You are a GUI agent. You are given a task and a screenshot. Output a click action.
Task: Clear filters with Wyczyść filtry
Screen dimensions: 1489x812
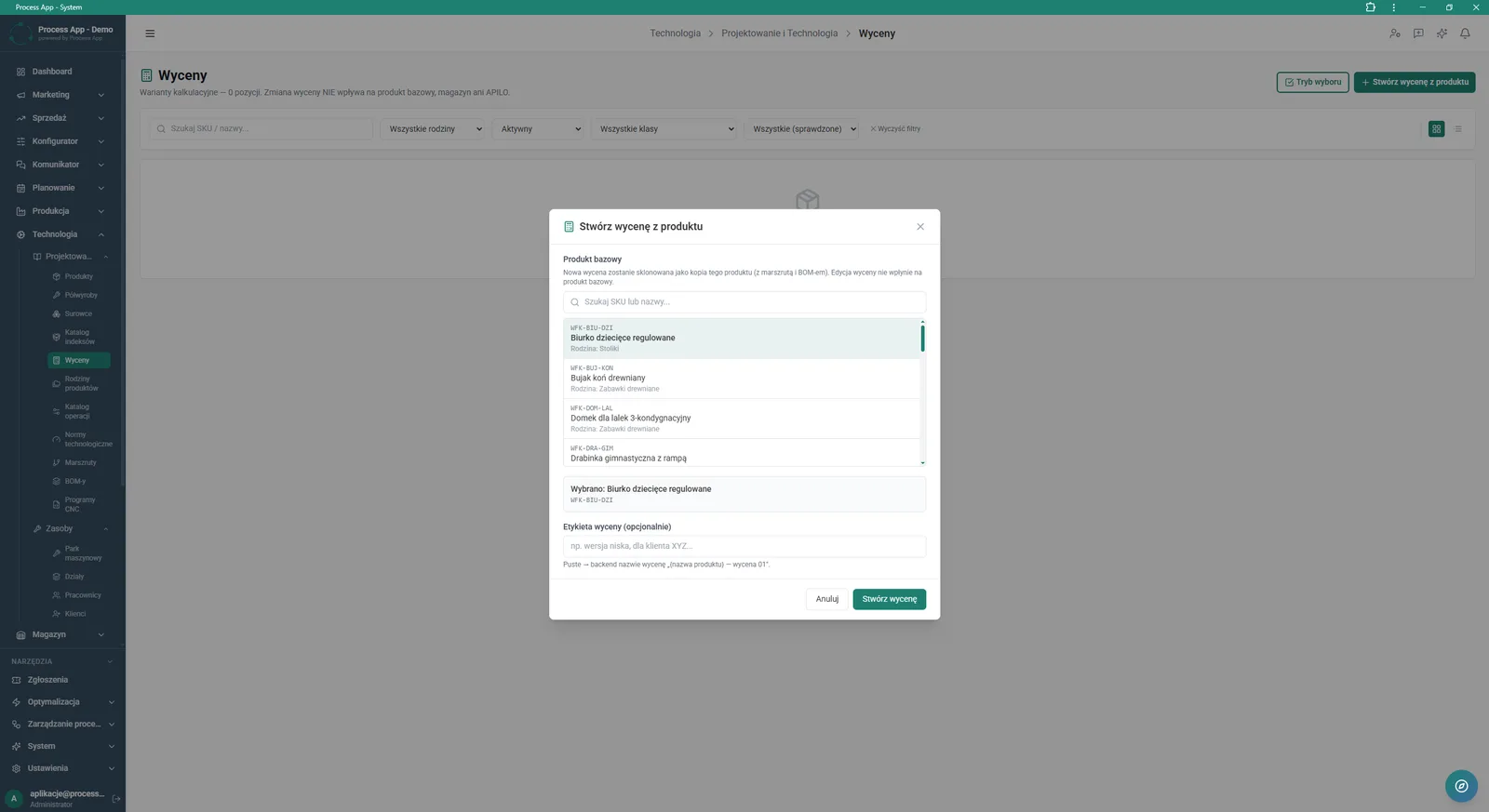[895, 129]
